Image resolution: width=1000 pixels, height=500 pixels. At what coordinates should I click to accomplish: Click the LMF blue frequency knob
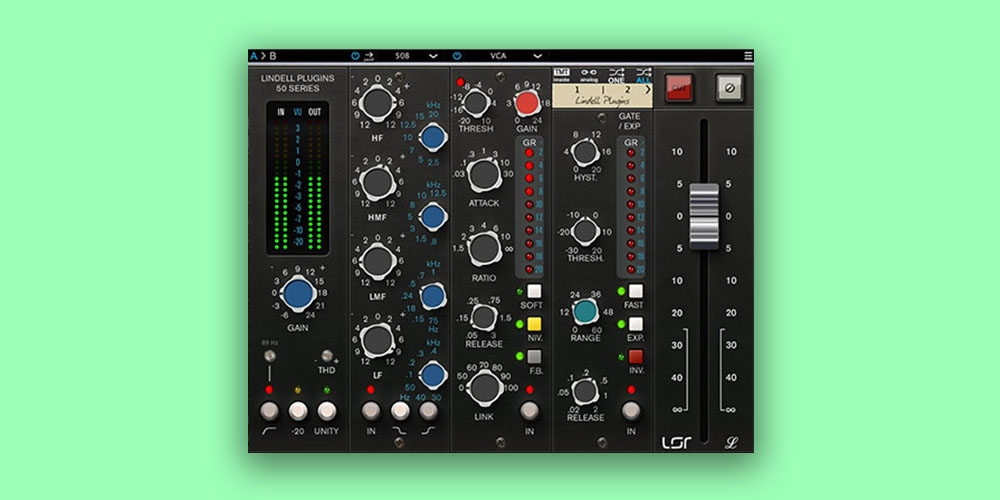click(433, 297)
